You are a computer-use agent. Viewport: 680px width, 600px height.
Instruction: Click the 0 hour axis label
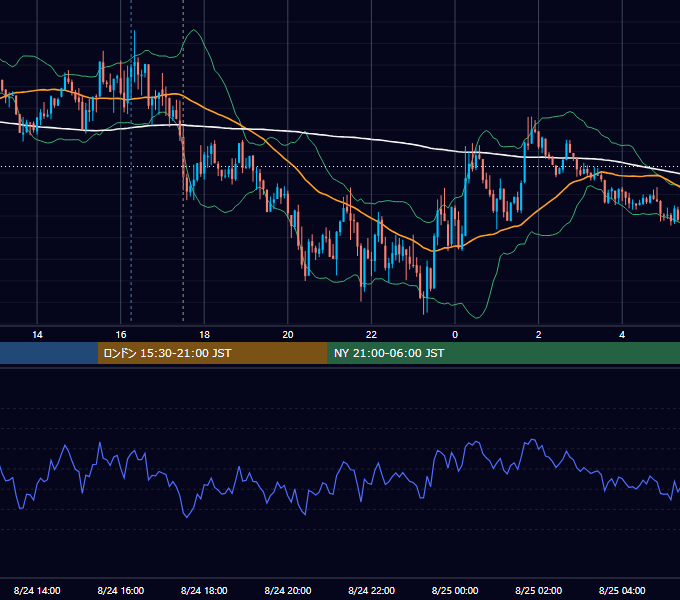click(x=455, y=335)
